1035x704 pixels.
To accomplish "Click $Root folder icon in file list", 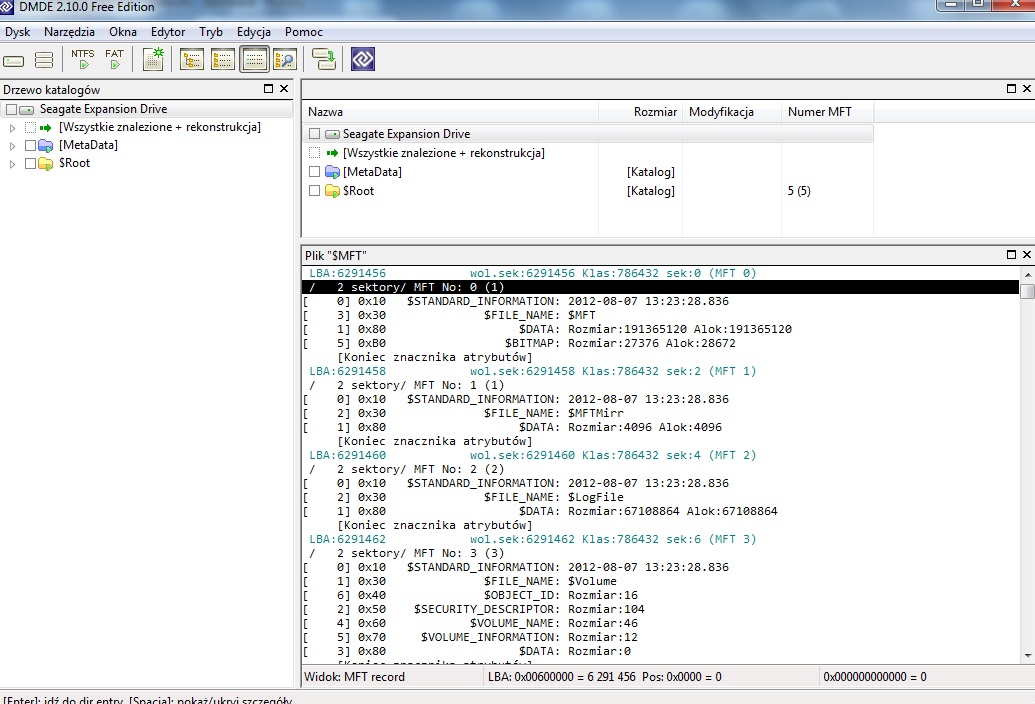I will click(x=332, y=191).
